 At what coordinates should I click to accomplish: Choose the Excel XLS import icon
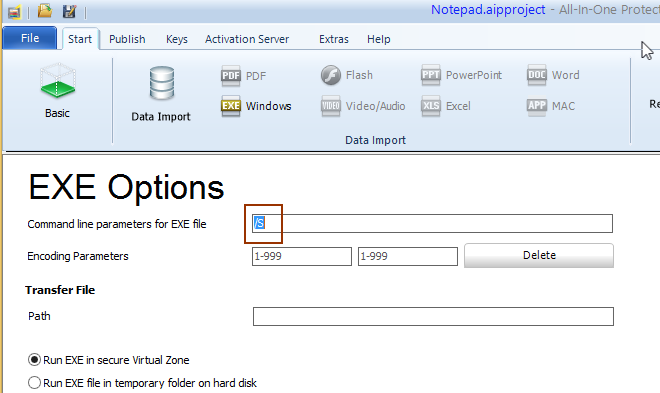[x=431, y=106]
